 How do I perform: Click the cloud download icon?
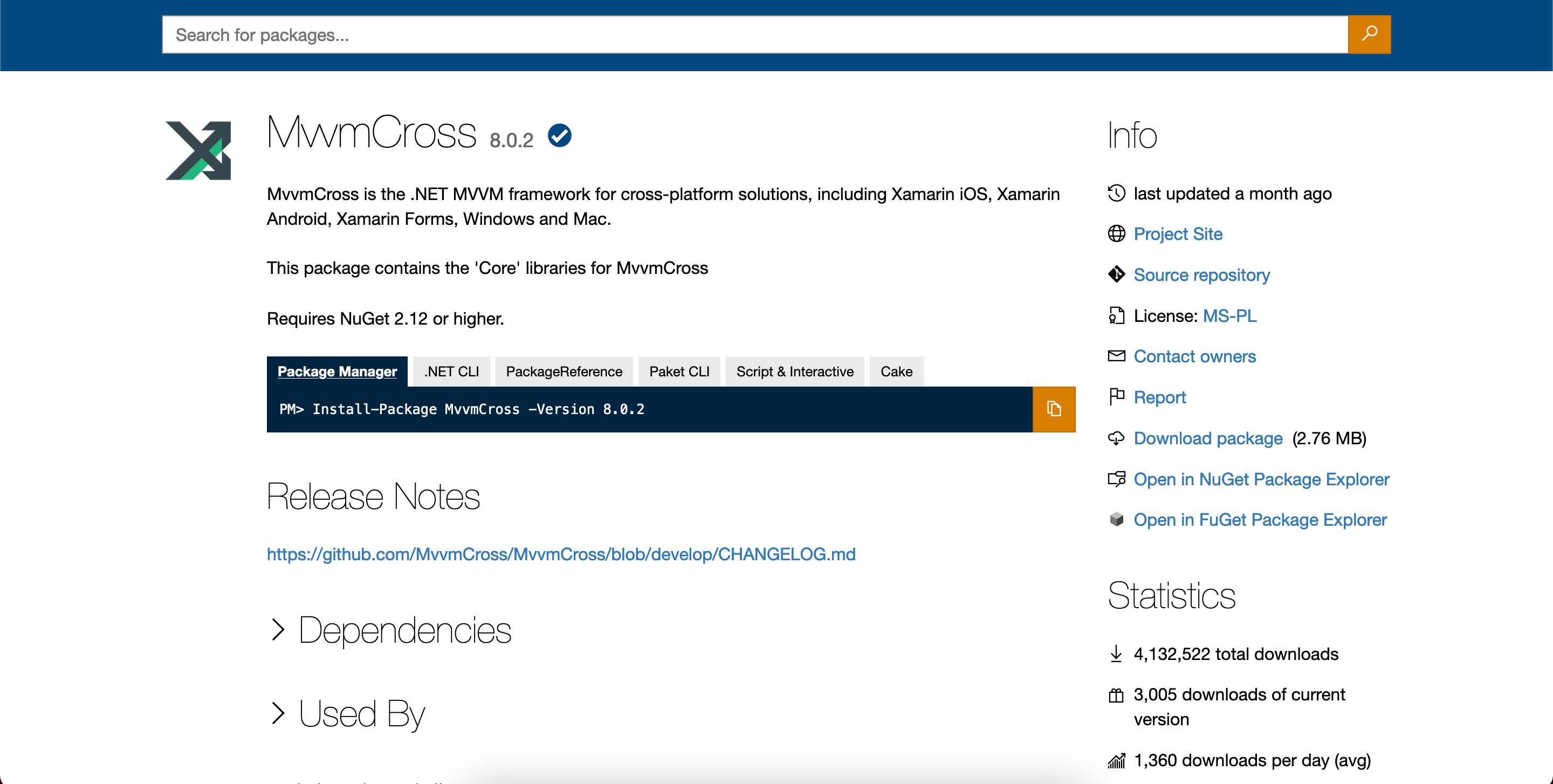(x=1116, y=438)
